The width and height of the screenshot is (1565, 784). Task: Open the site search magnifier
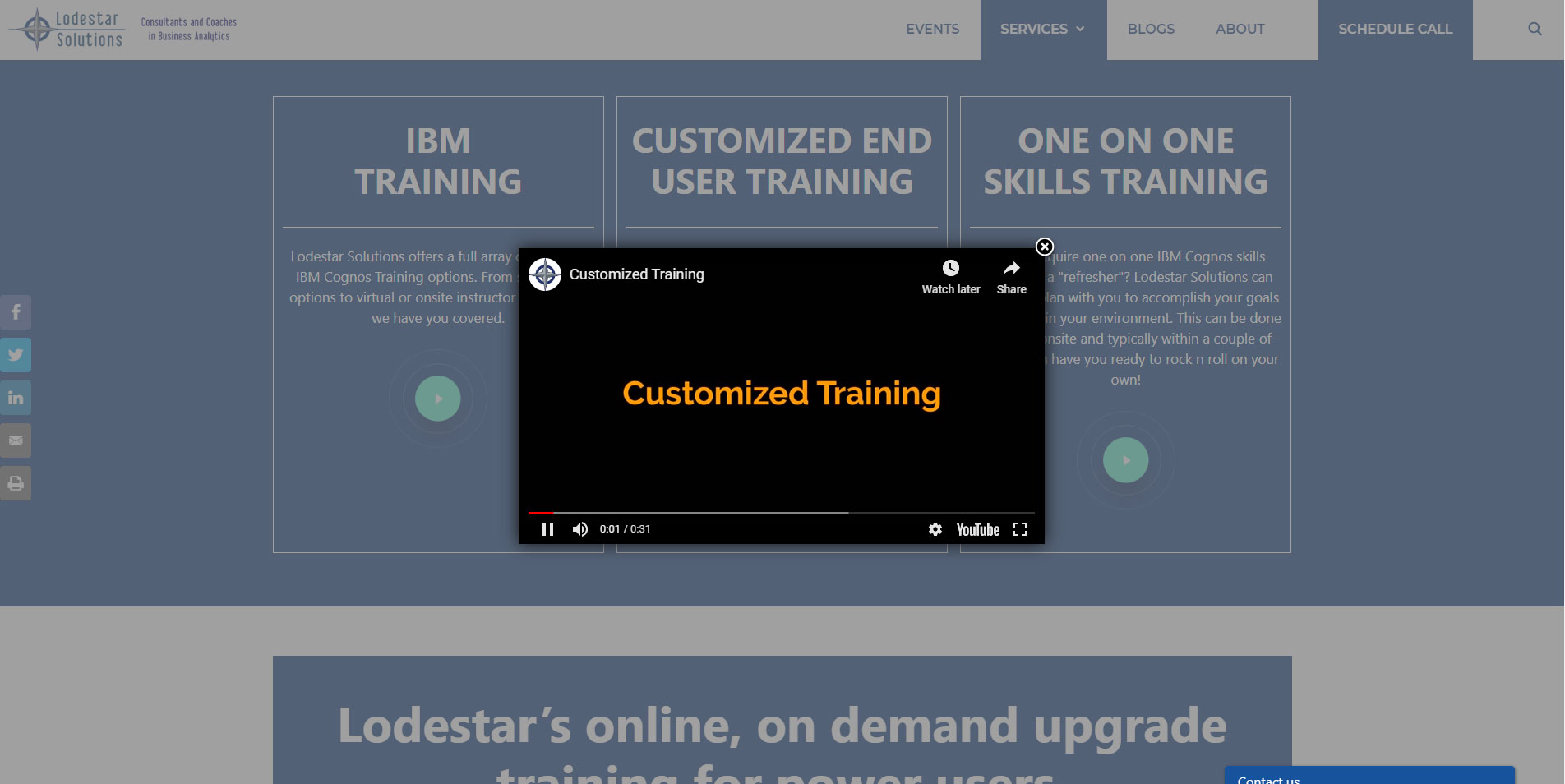click(x=1535, y=29)
